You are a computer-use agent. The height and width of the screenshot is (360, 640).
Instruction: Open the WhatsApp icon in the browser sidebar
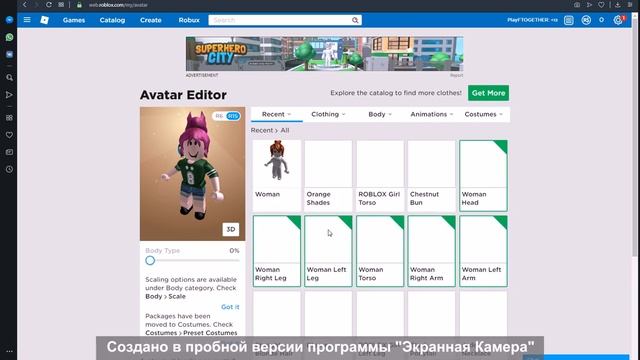[9, 37]
